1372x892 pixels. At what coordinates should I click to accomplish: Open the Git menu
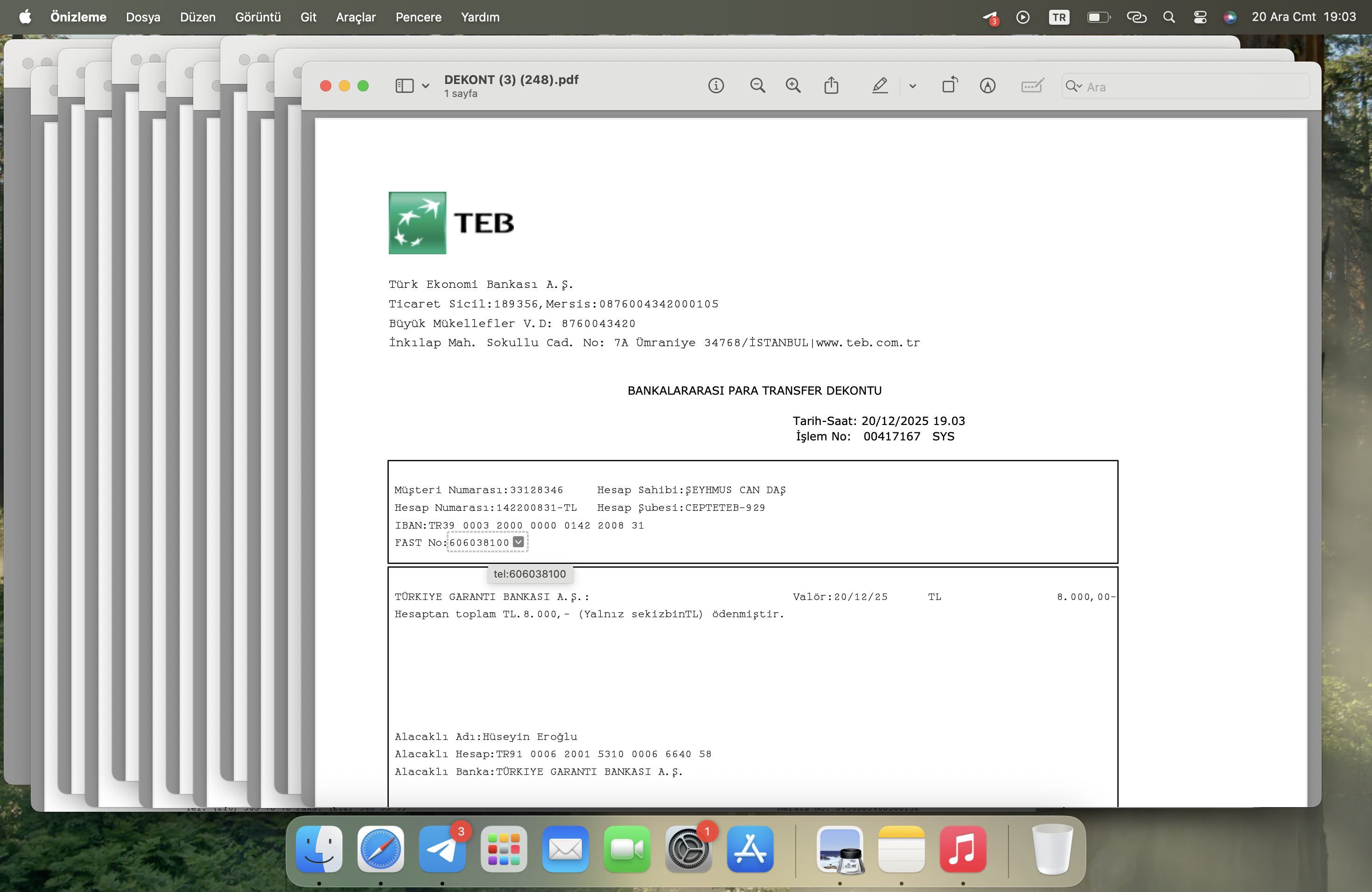coord(308,17)
